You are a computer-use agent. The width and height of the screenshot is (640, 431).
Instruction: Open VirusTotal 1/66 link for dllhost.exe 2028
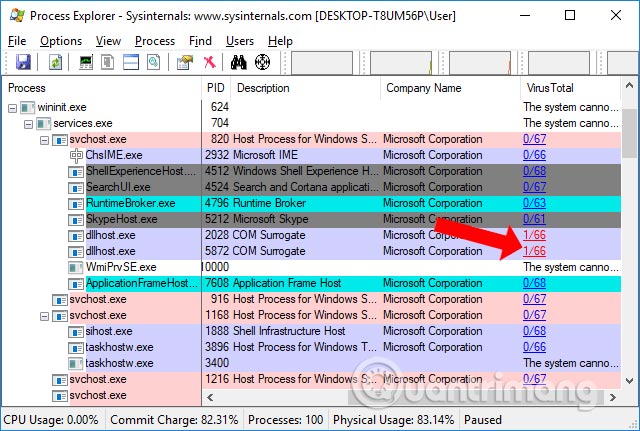534,235
